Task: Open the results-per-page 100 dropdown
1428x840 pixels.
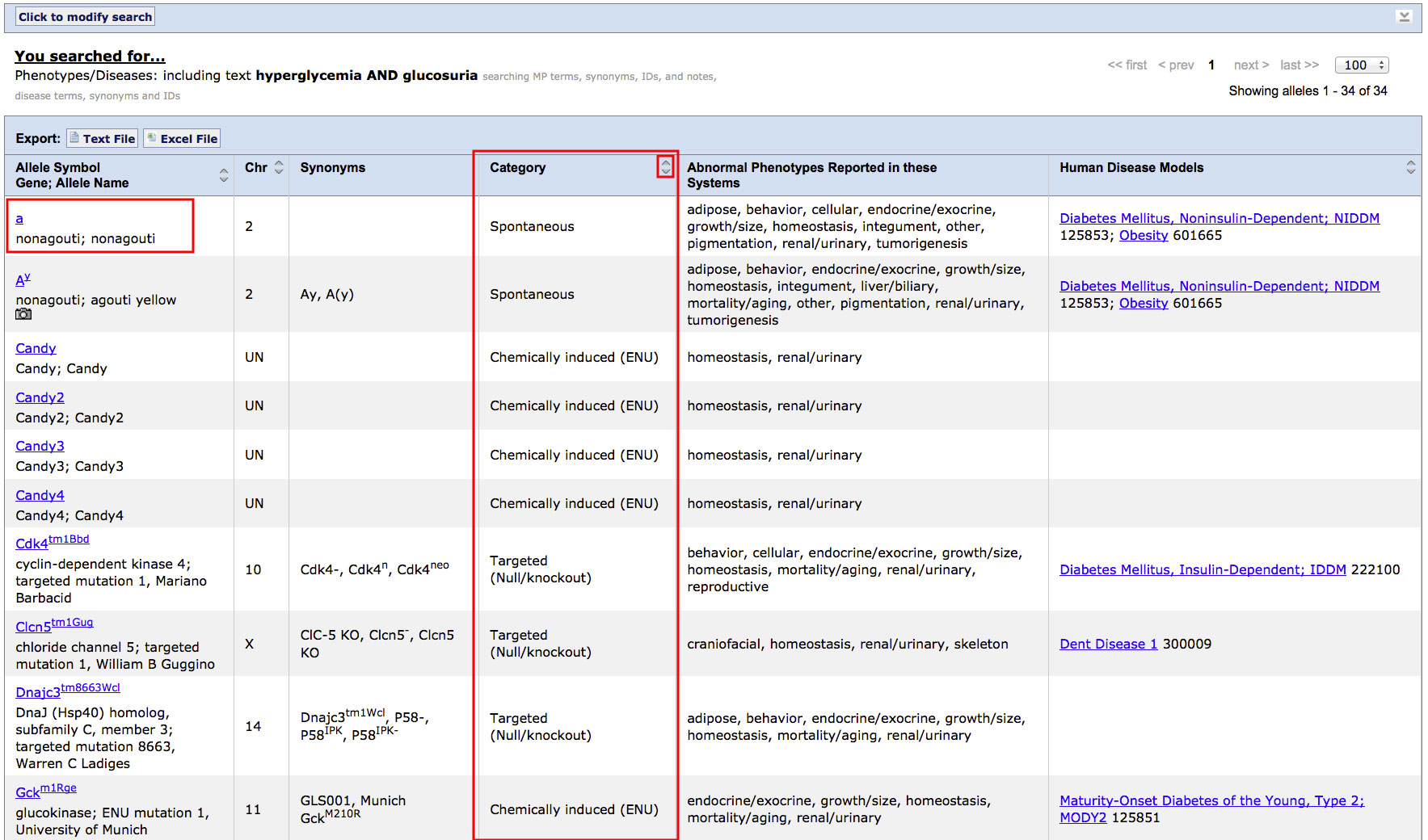Action: (1362, 65)
